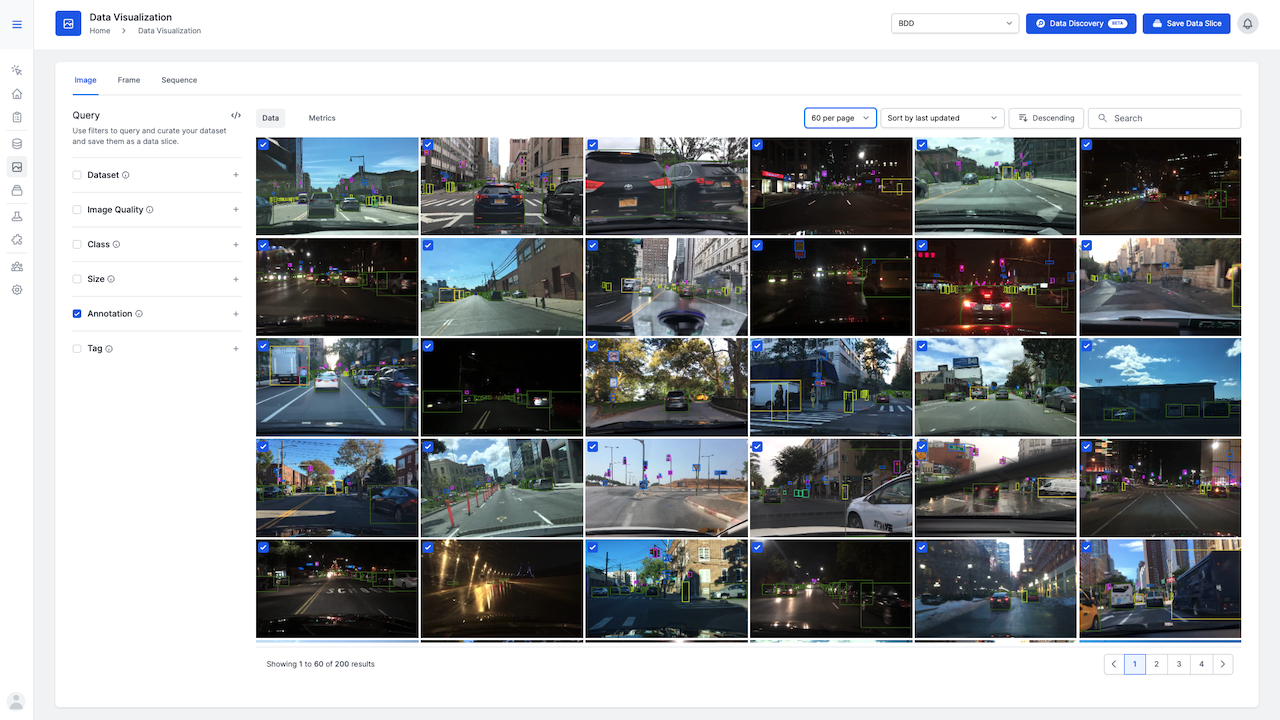
Task: Toggle the Descending sort order button
Action: [x=1045, y=118]
